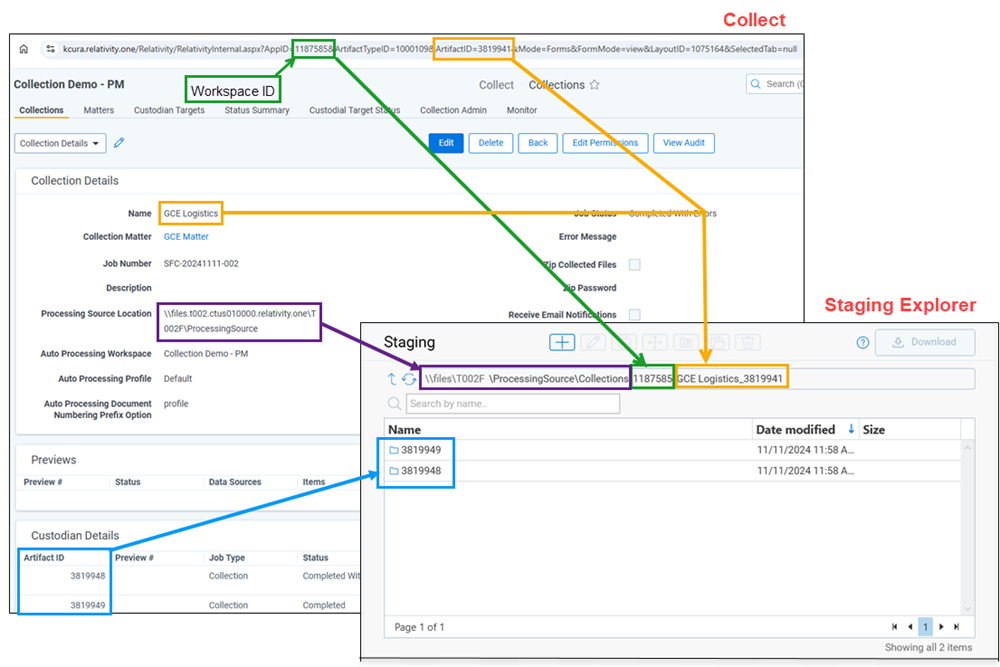This screenshot has width=1000, height=667.
Task: Click the Artifact ID column header
Action: coord(44,557)
